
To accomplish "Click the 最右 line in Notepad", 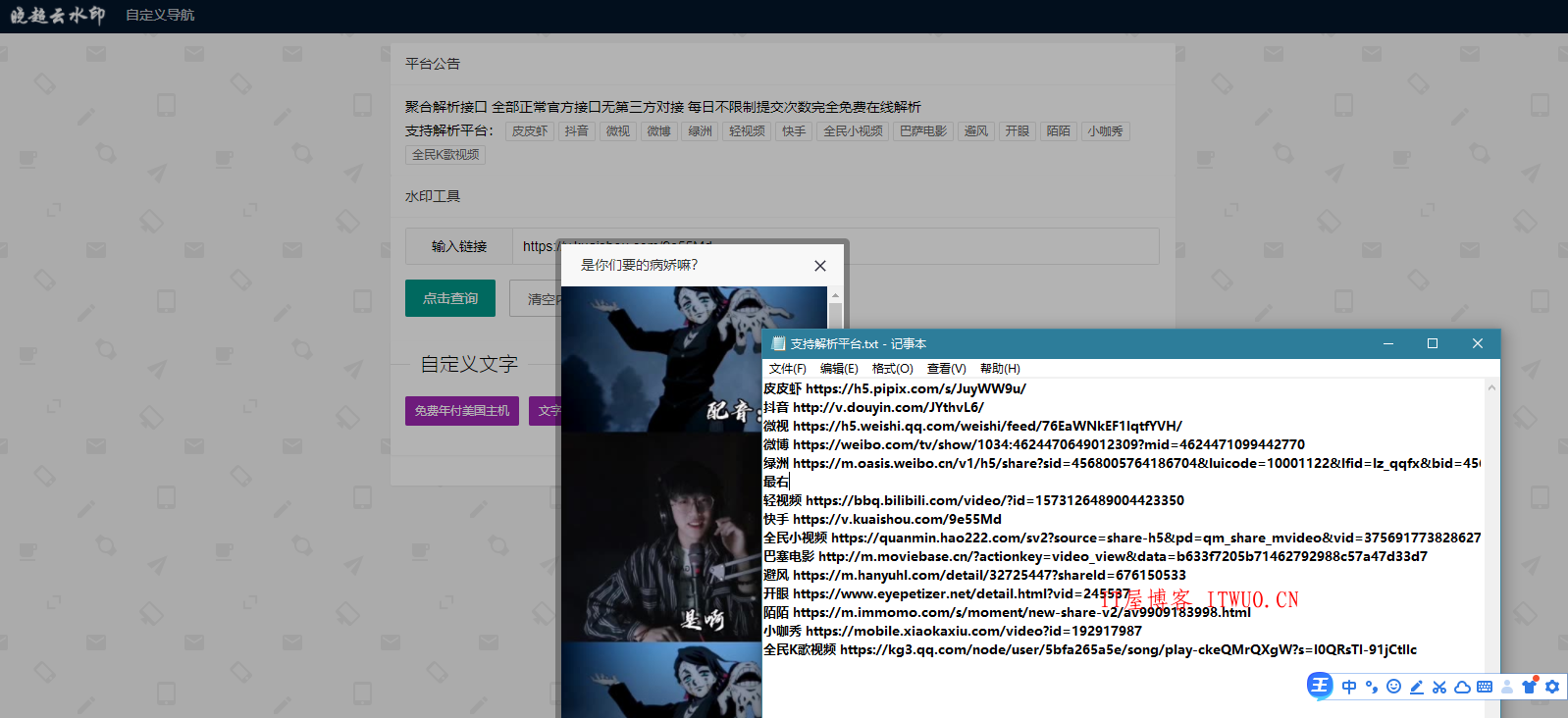I will coord(776,482).
